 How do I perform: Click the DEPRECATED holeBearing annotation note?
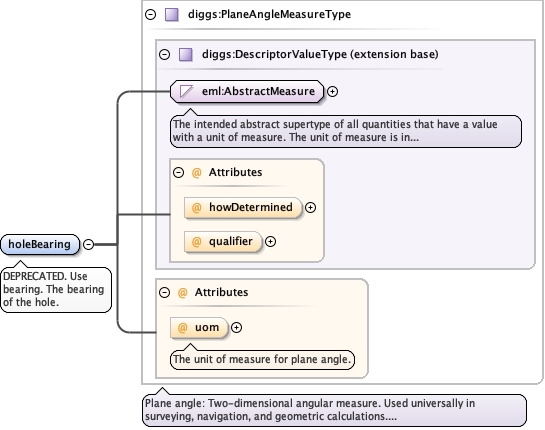tap(56, 290)
